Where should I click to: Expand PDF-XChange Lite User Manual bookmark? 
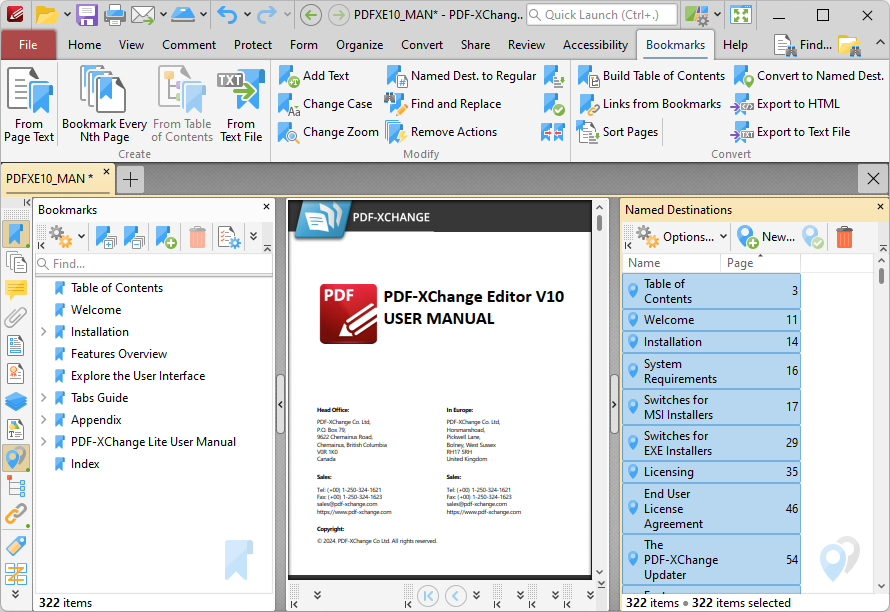pos(44,442)
